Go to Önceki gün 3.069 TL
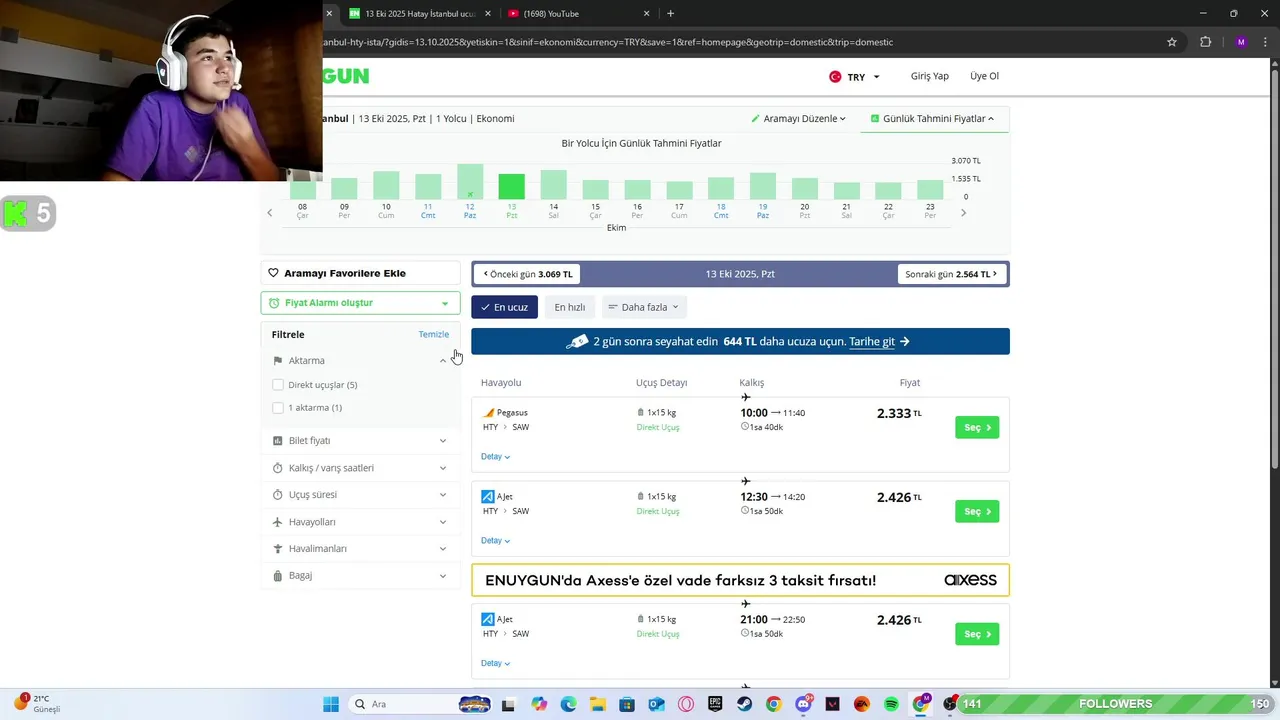 [528, 274]
